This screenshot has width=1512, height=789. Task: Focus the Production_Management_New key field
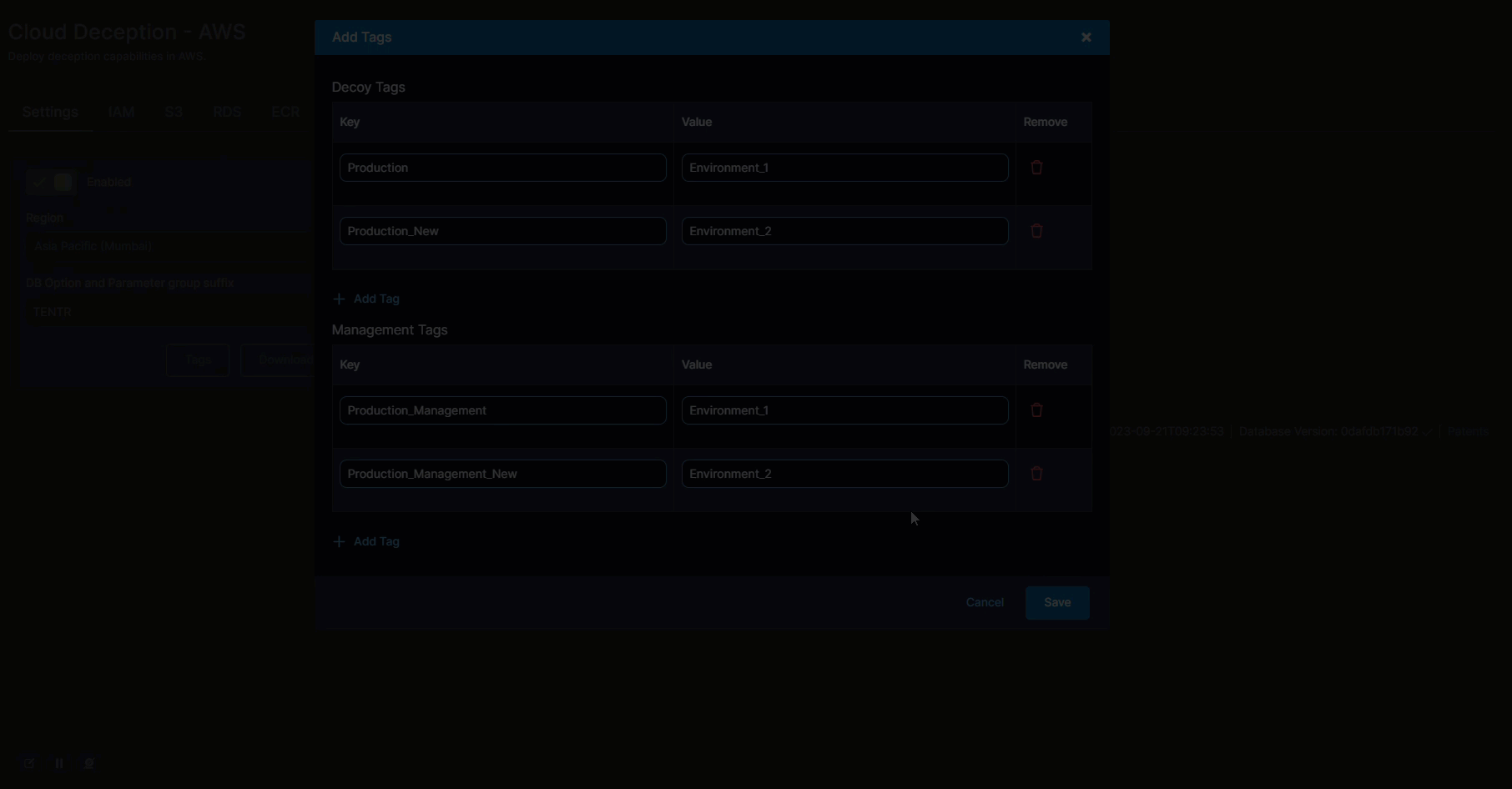pyautogui.click(x=502, y=474)
